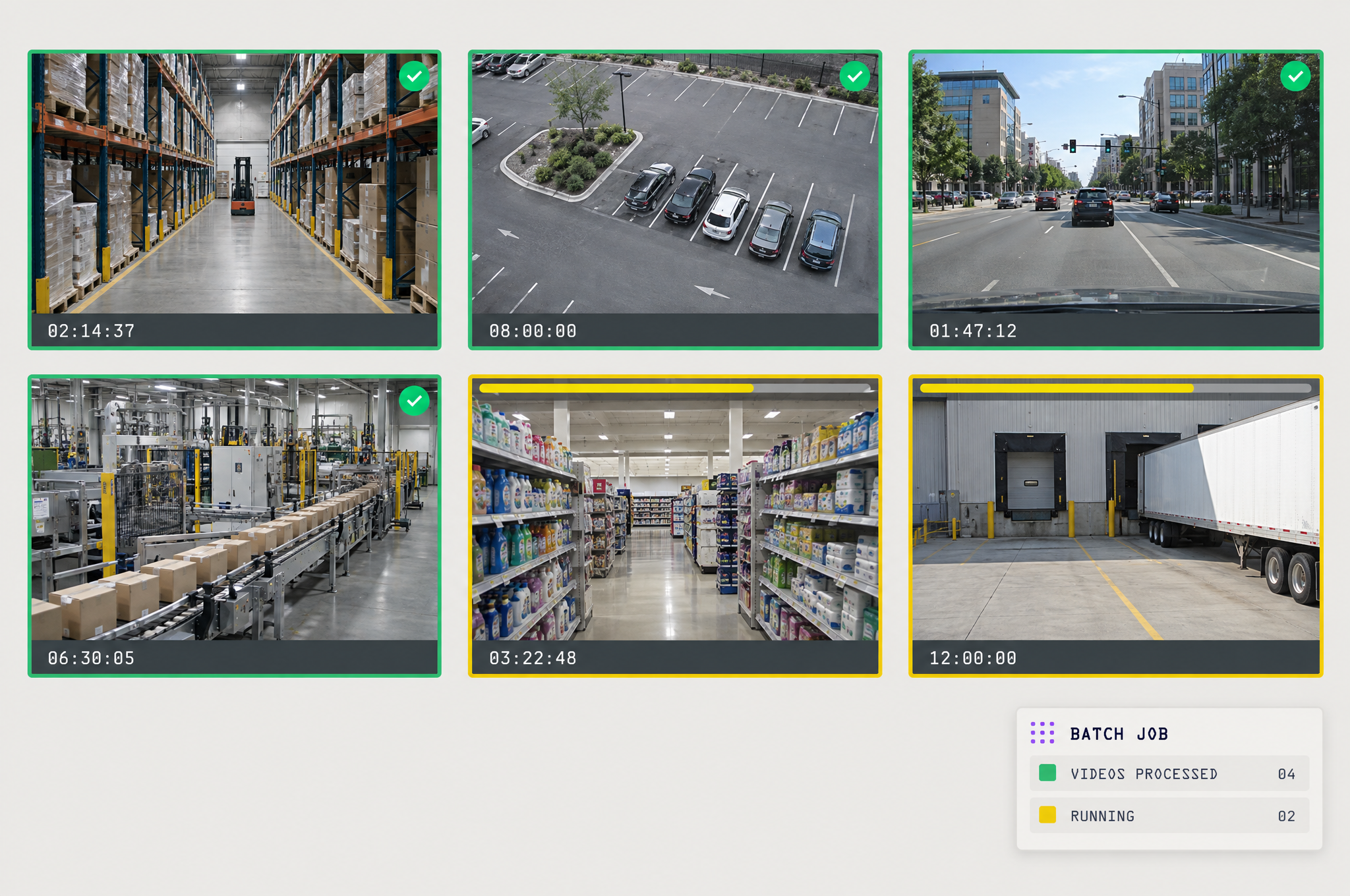The image size is (1350, 896).
Task: Click the green checkmark on the parking lot video
Action: pyautogui.click(x=855, y=76)
